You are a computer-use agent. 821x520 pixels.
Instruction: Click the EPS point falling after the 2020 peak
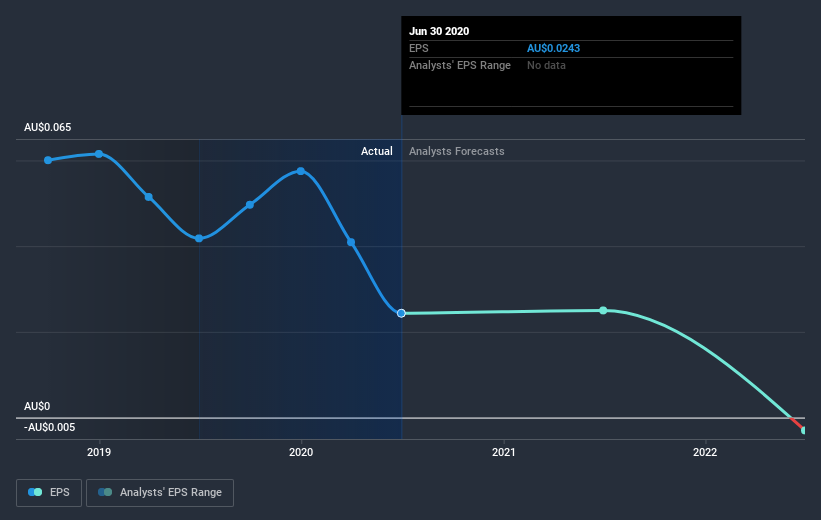(351, 242)
